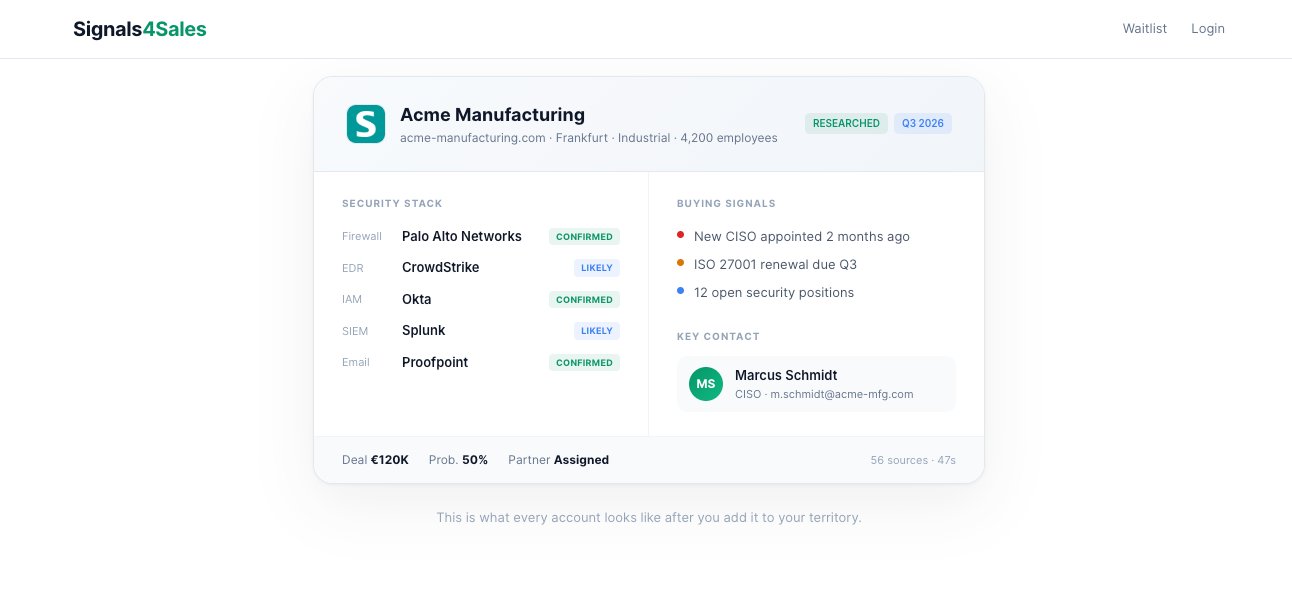Screen dimensions: 1292x601
Task: Click the Acme Manufacturing teal S logo
Action: [366, 124]
